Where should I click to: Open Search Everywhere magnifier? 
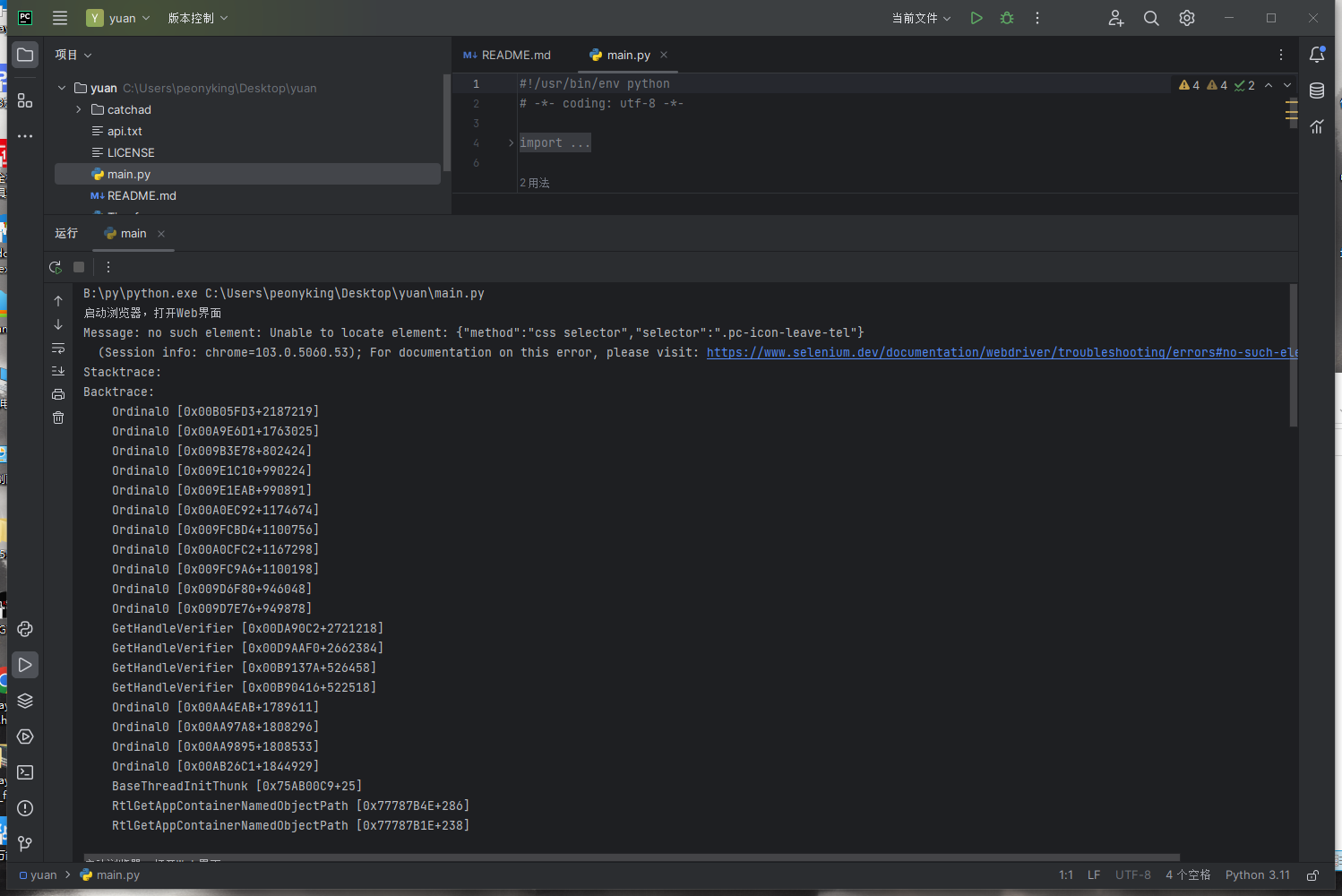1150,17
